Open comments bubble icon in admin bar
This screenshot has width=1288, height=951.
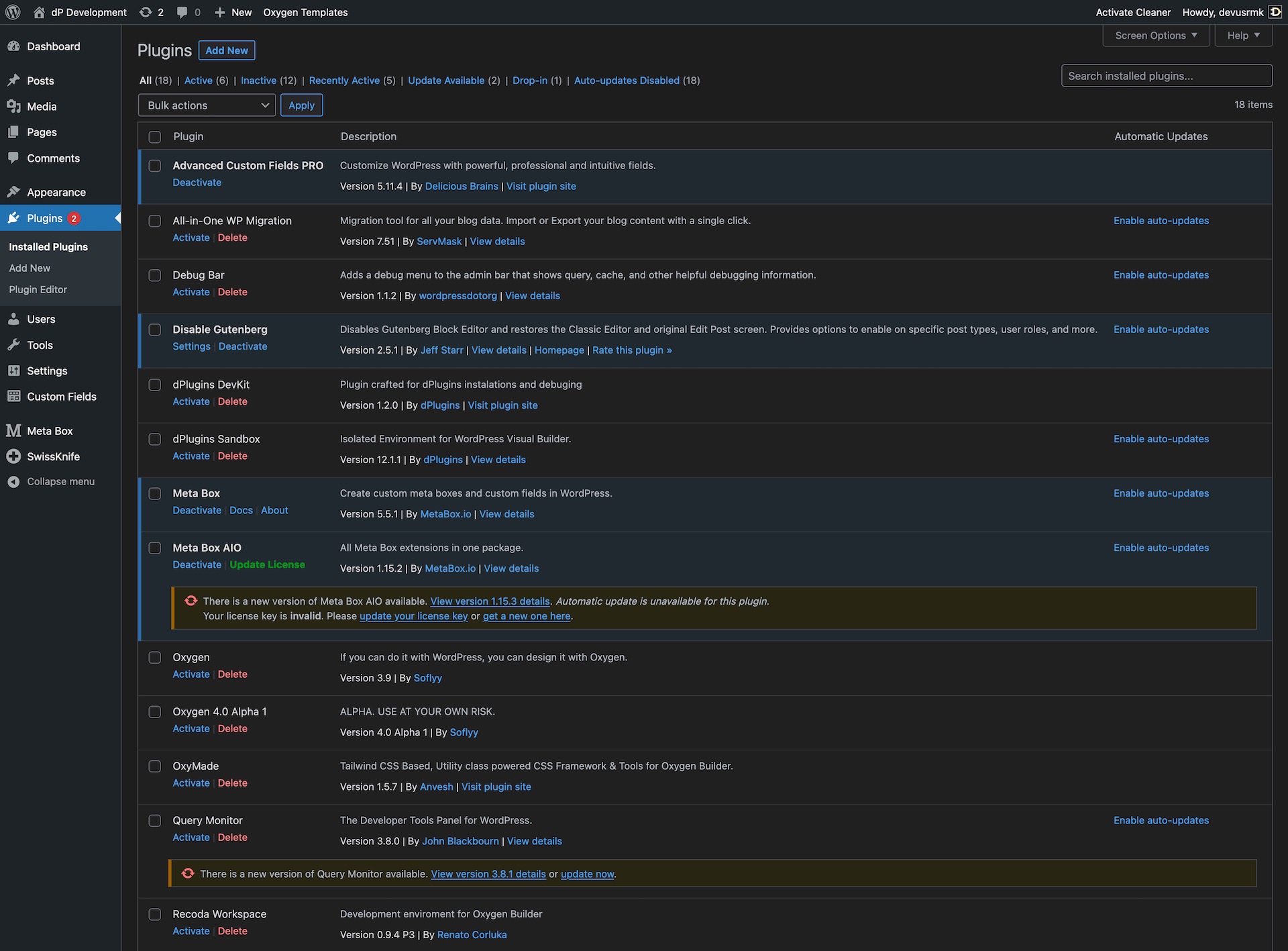coord(182,12)
